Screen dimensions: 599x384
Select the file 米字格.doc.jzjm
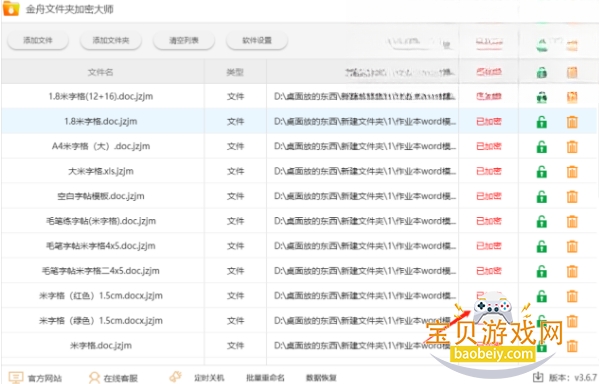pos(101,345)
